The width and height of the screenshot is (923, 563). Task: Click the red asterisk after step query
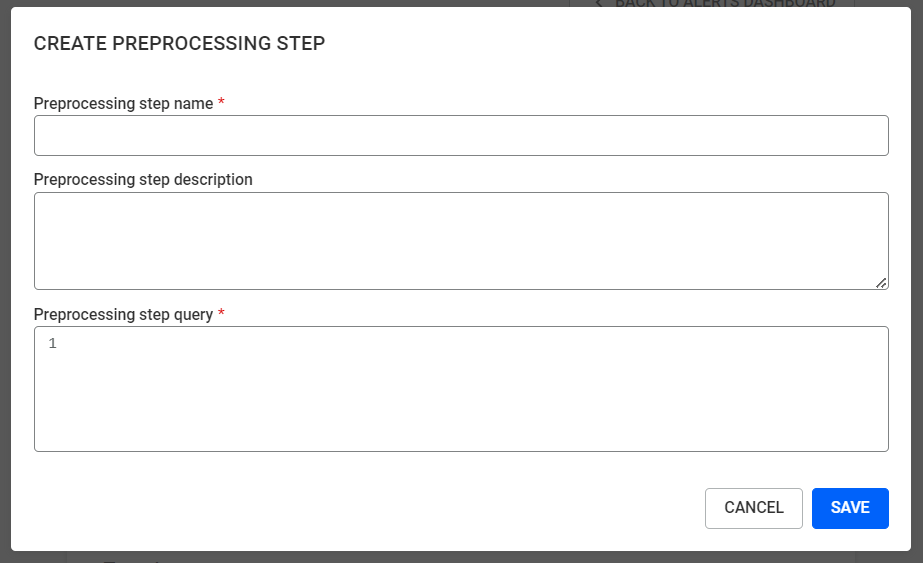221,314
